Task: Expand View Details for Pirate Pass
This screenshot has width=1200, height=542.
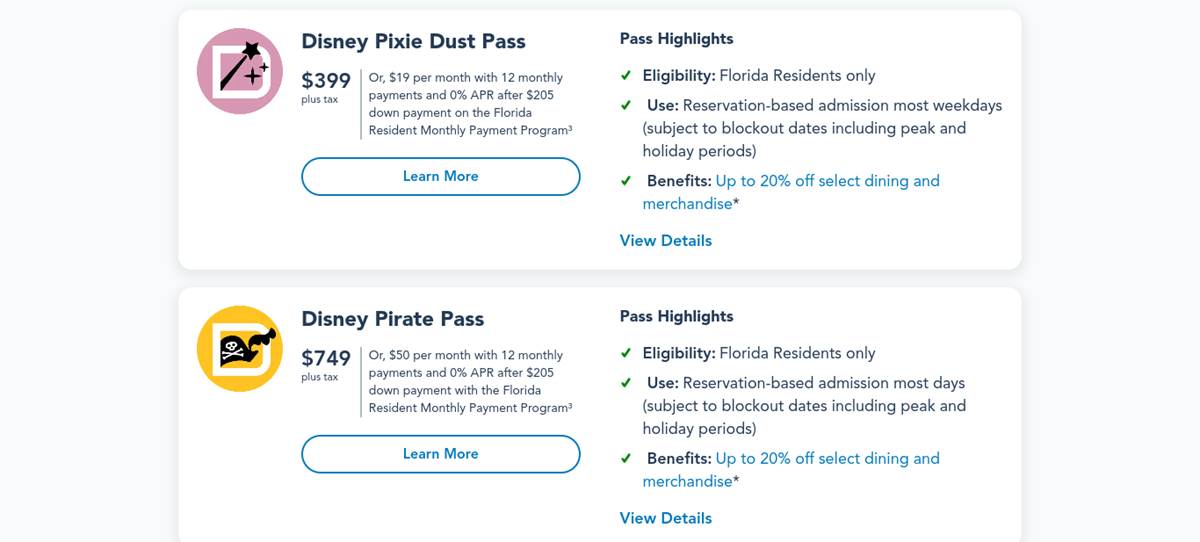Action: (x=666, y=518)
